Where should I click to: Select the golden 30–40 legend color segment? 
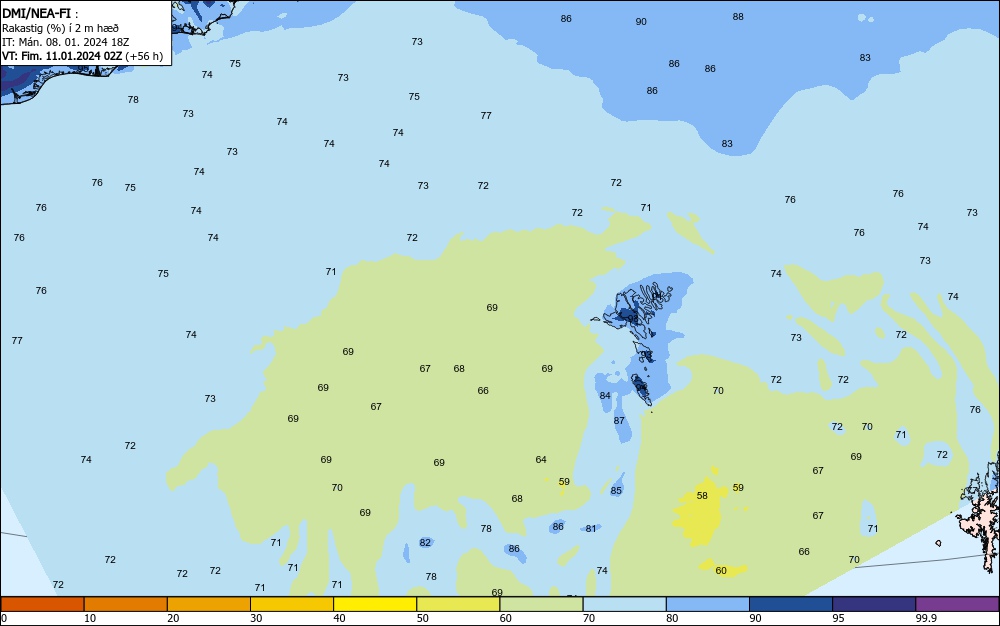tap(292, 604)
